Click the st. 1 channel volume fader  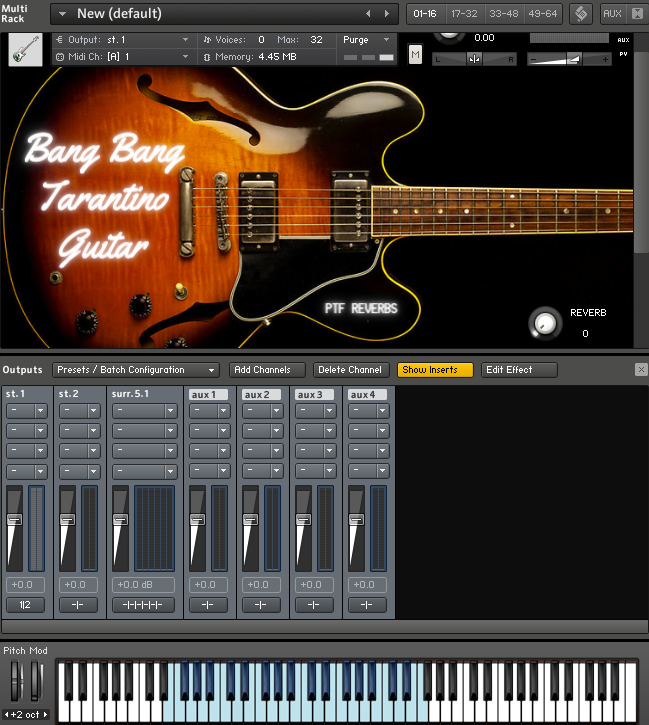pyautogui.click(x=15, y=520)
